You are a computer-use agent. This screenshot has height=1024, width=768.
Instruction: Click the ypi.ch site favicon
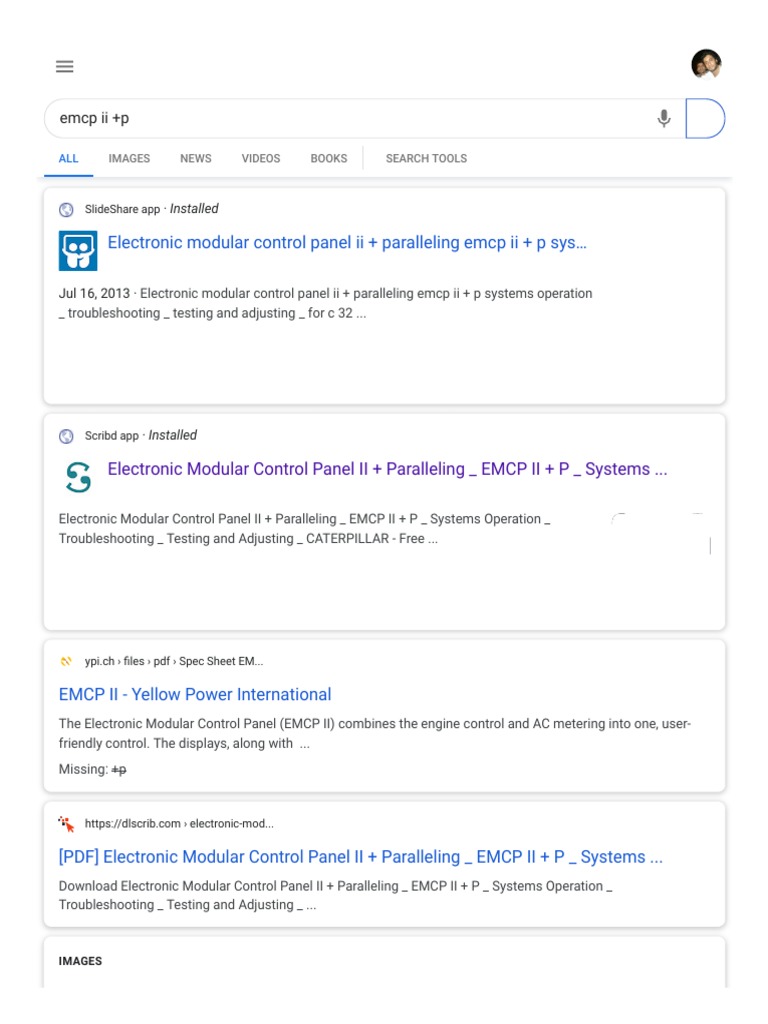point(67,661)
